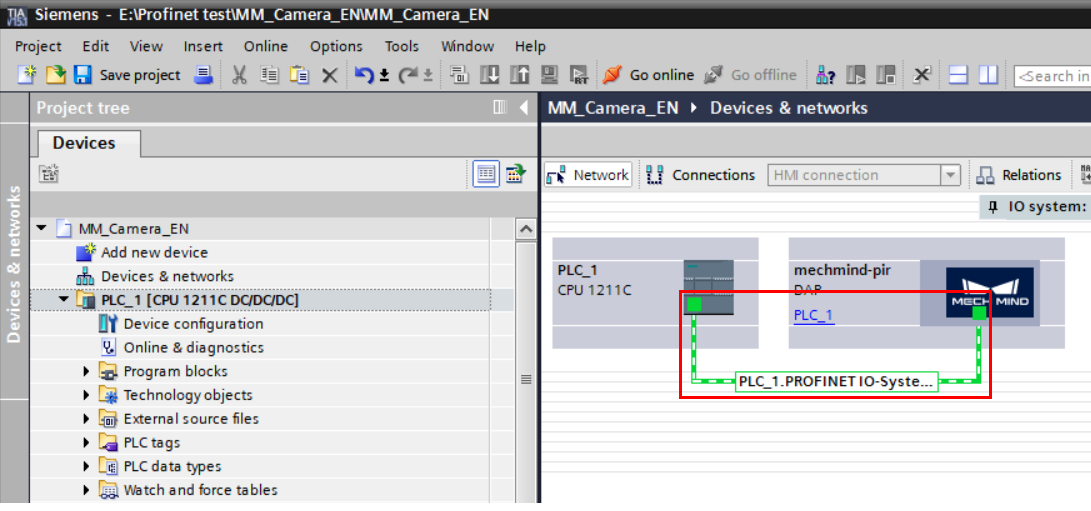This screenshot has width=1091, height=511.
Task: Open the Options menu
Action: 336,47
